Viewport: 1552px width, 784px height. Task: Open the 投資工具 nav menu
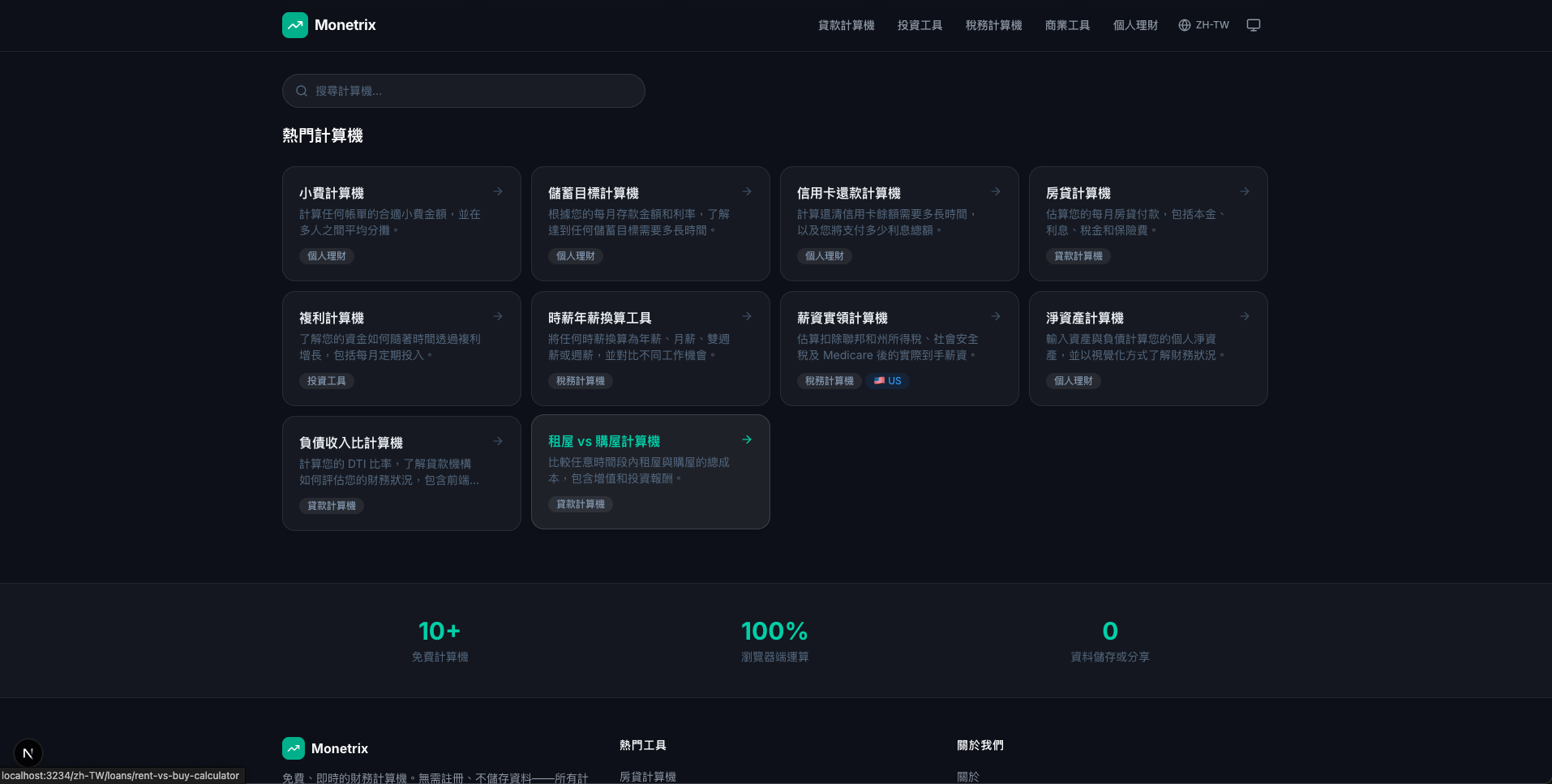[x=920, y=25]
